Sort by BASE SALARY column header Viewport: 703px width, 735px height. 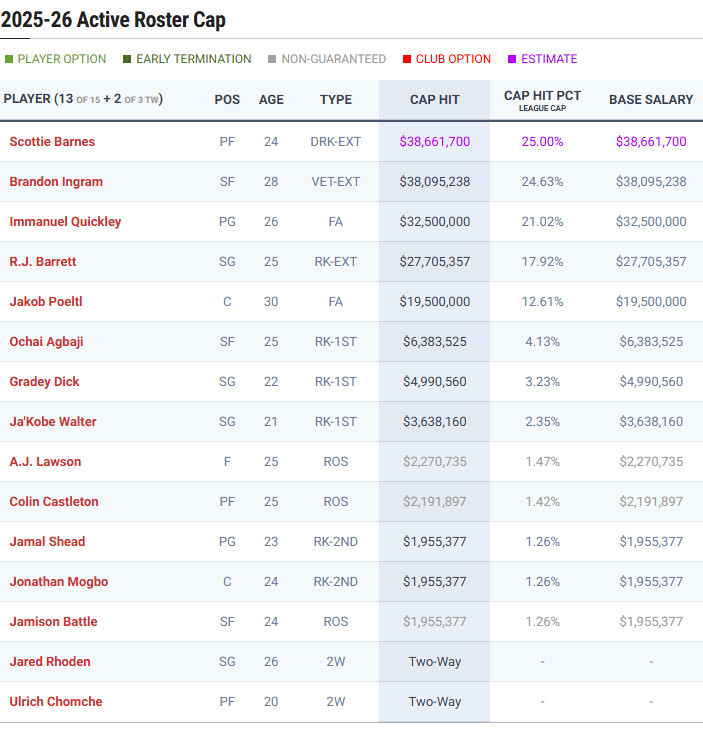(651, 99)
